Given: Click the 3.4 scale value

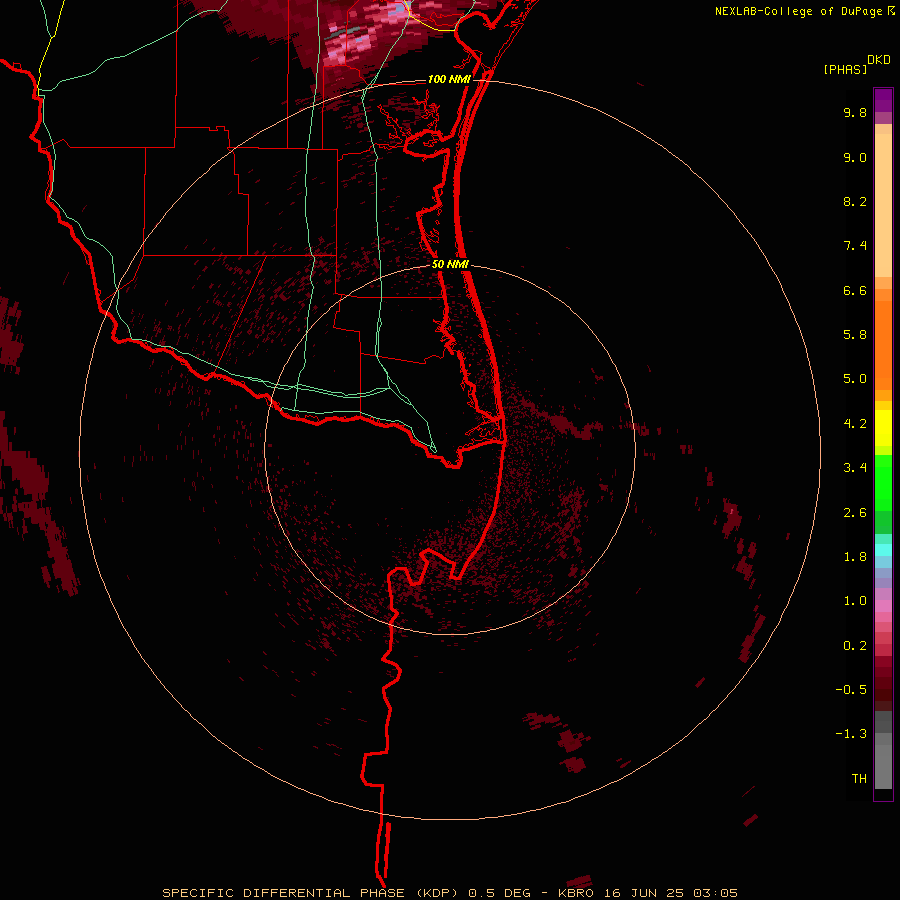Looking at the screenshot, I should 855,468.
